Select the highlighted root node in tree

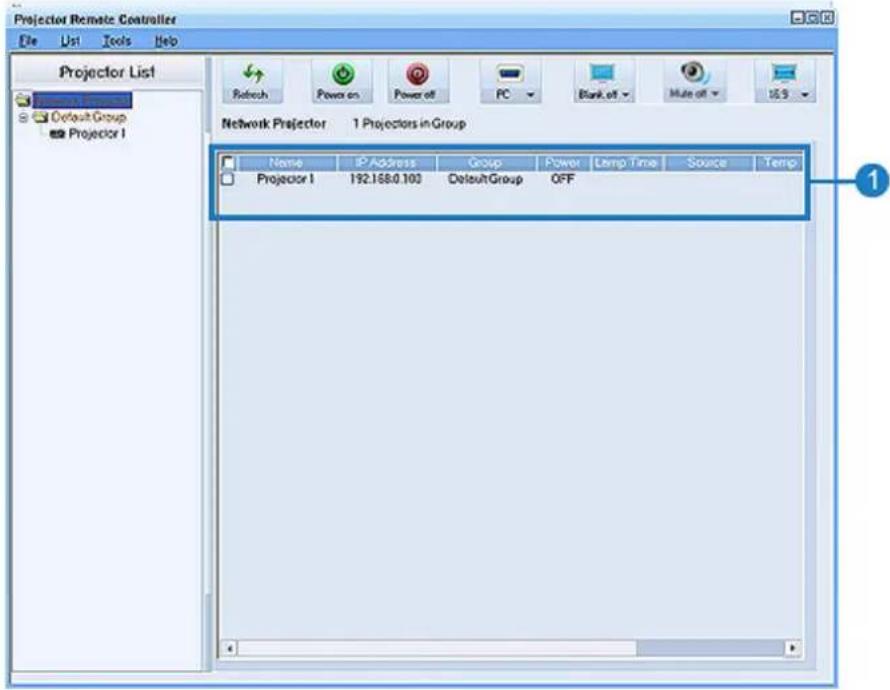coord(82,100)
